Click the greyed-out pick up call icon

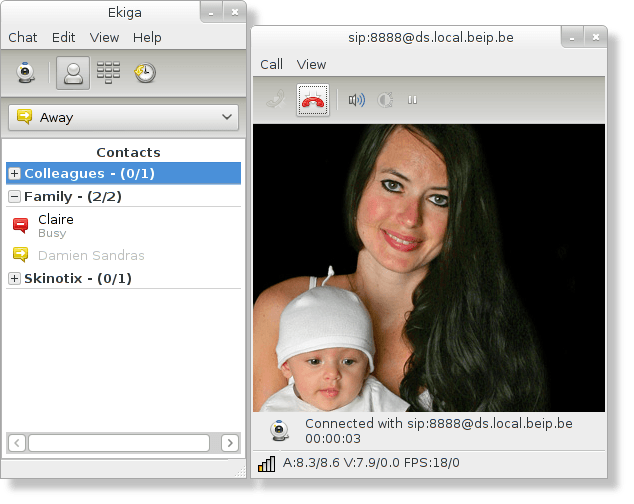(276, 100)
